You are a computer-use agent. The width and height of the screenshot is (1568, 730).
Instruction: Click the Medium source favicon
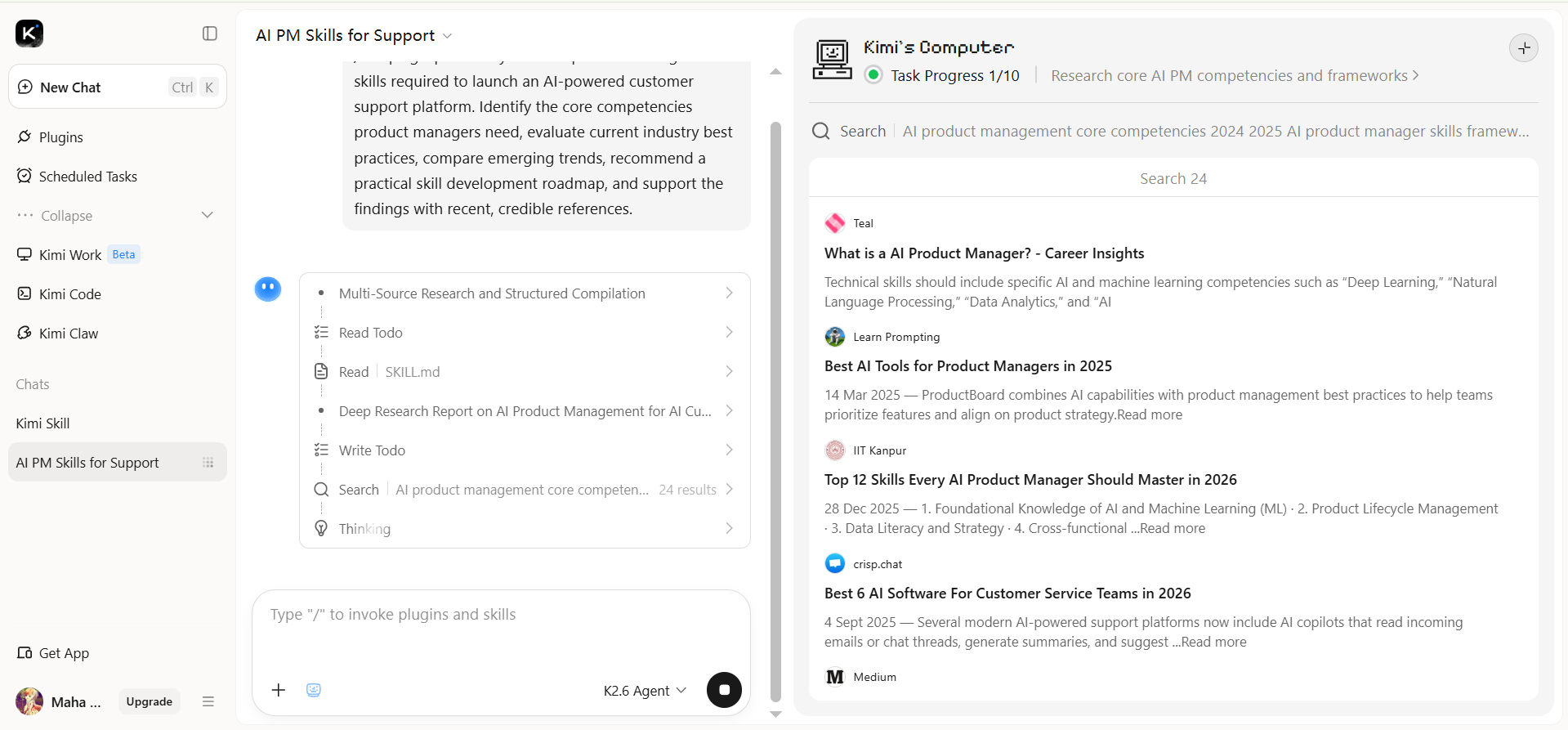tap(835, 677)
